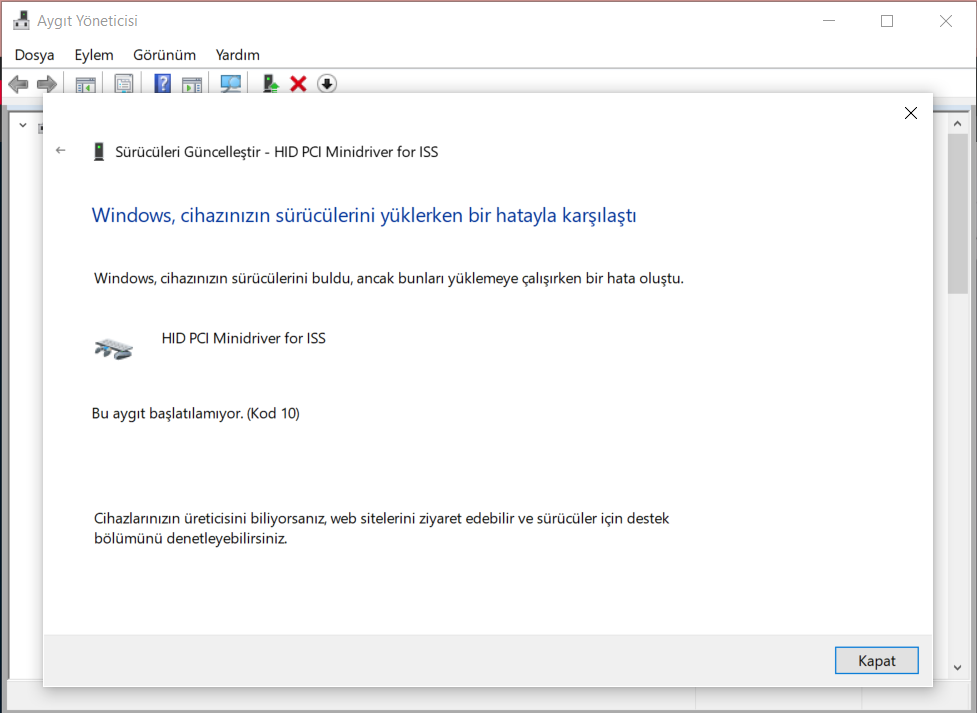Click the Update driver green arrow icon

click(x=270, y=84)
